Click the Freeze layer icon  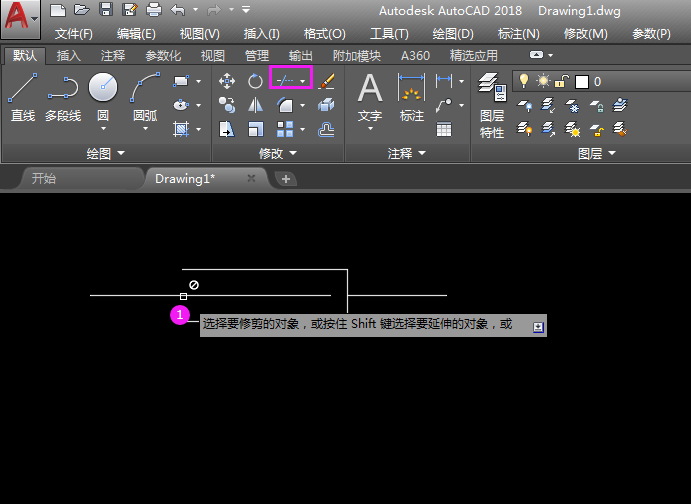(572, 105)
